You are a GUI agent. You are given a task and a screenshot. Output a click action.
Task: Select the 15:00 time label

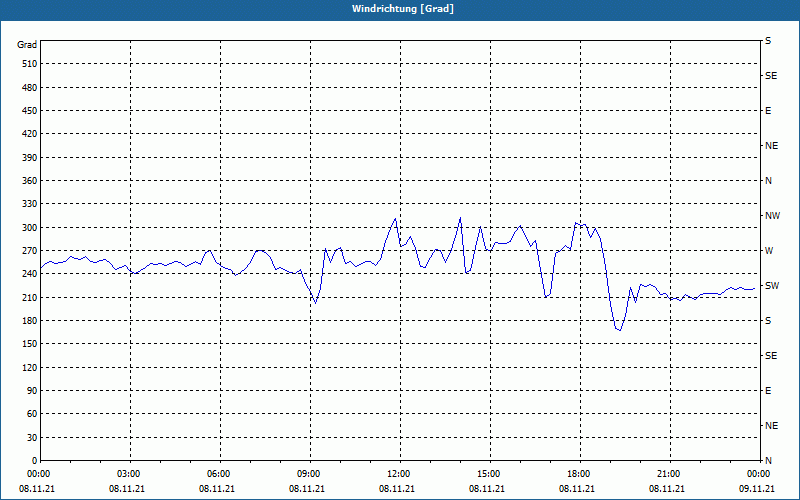tap(489, 474)
